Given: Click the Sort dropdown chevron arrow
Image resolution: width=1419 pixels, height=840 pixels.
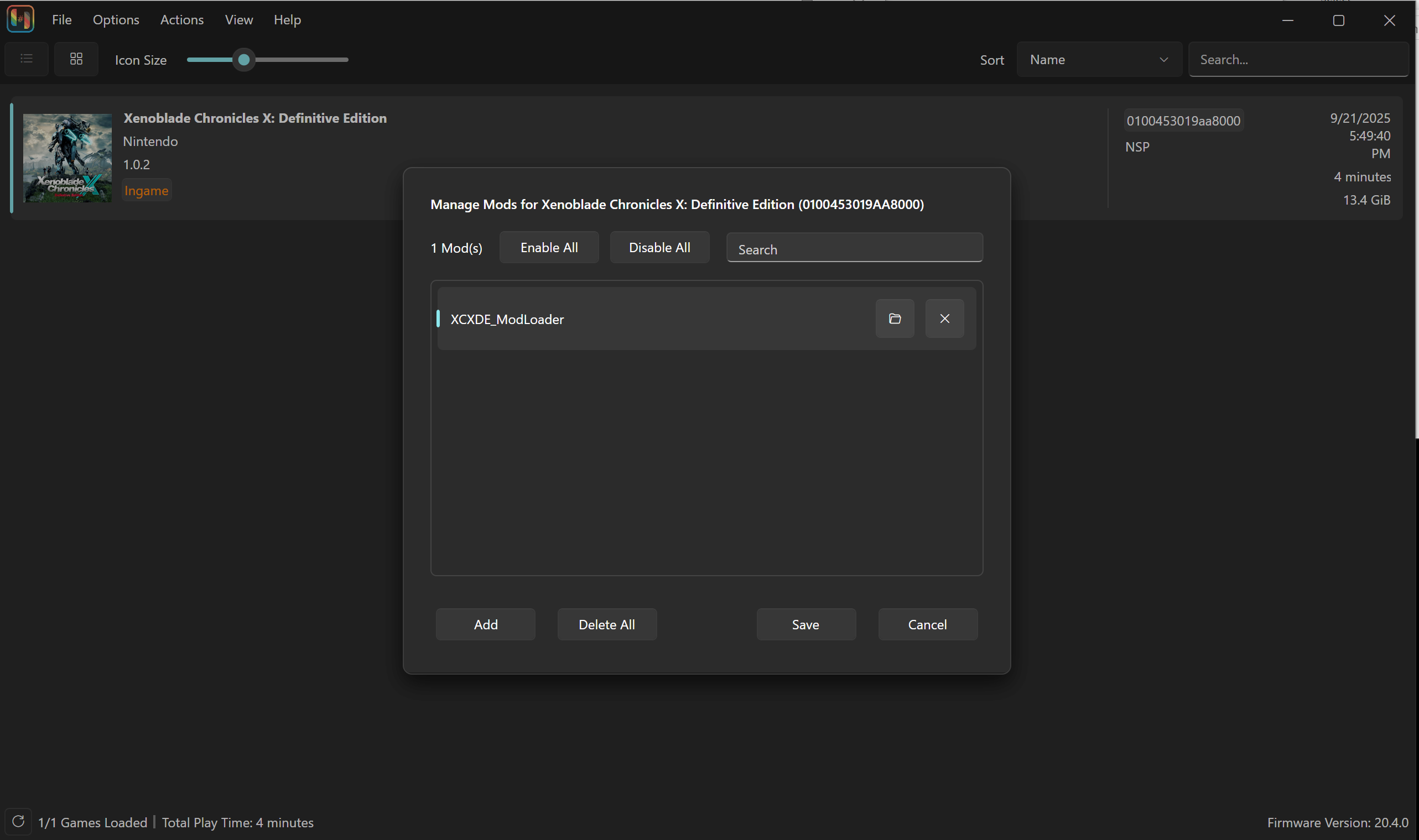Looking at the screenshot, I should 1163,59.
